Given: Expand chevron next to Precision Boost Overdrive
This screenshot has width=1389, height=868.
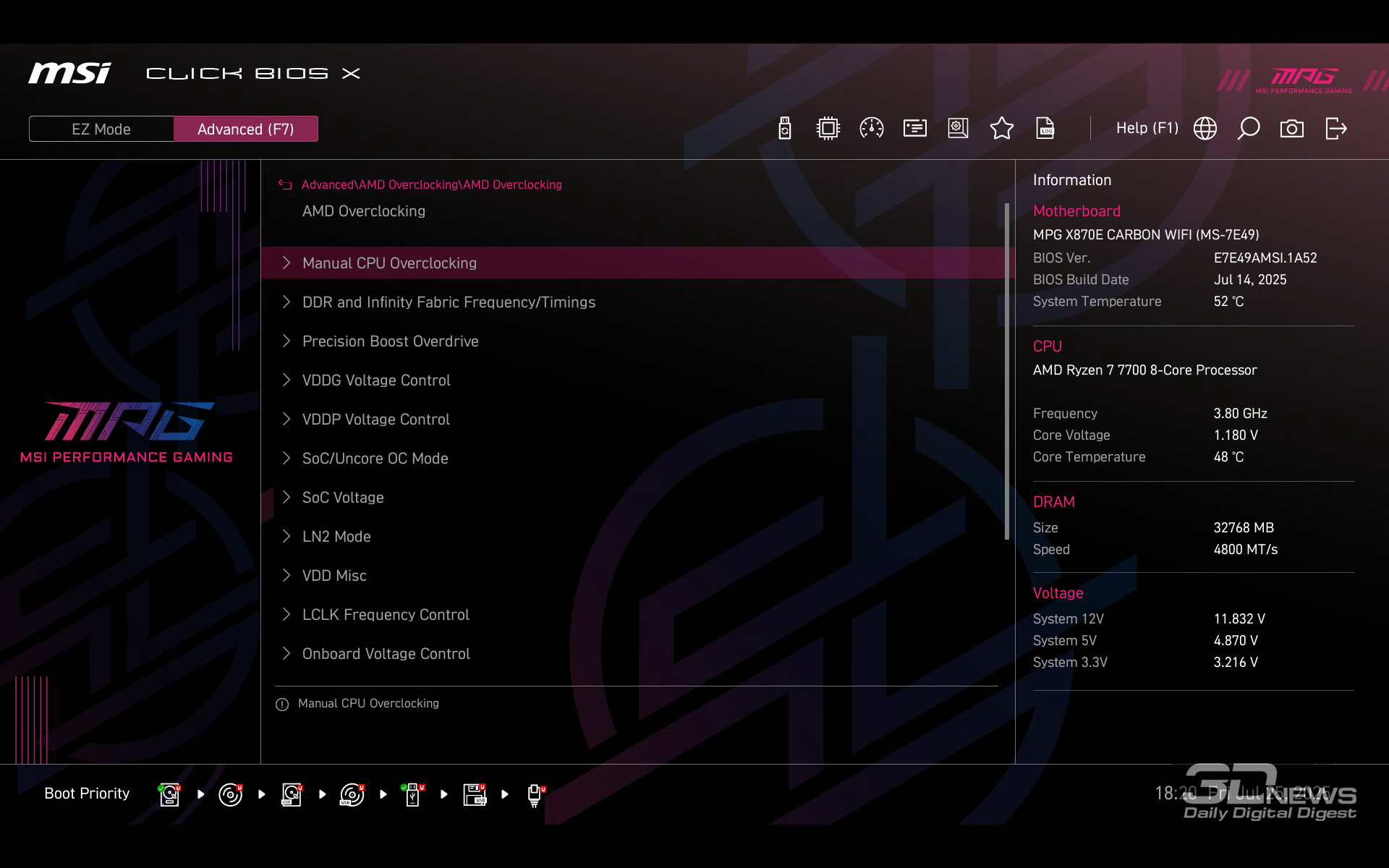Looking at the screenshot, I should coord(286,341).
